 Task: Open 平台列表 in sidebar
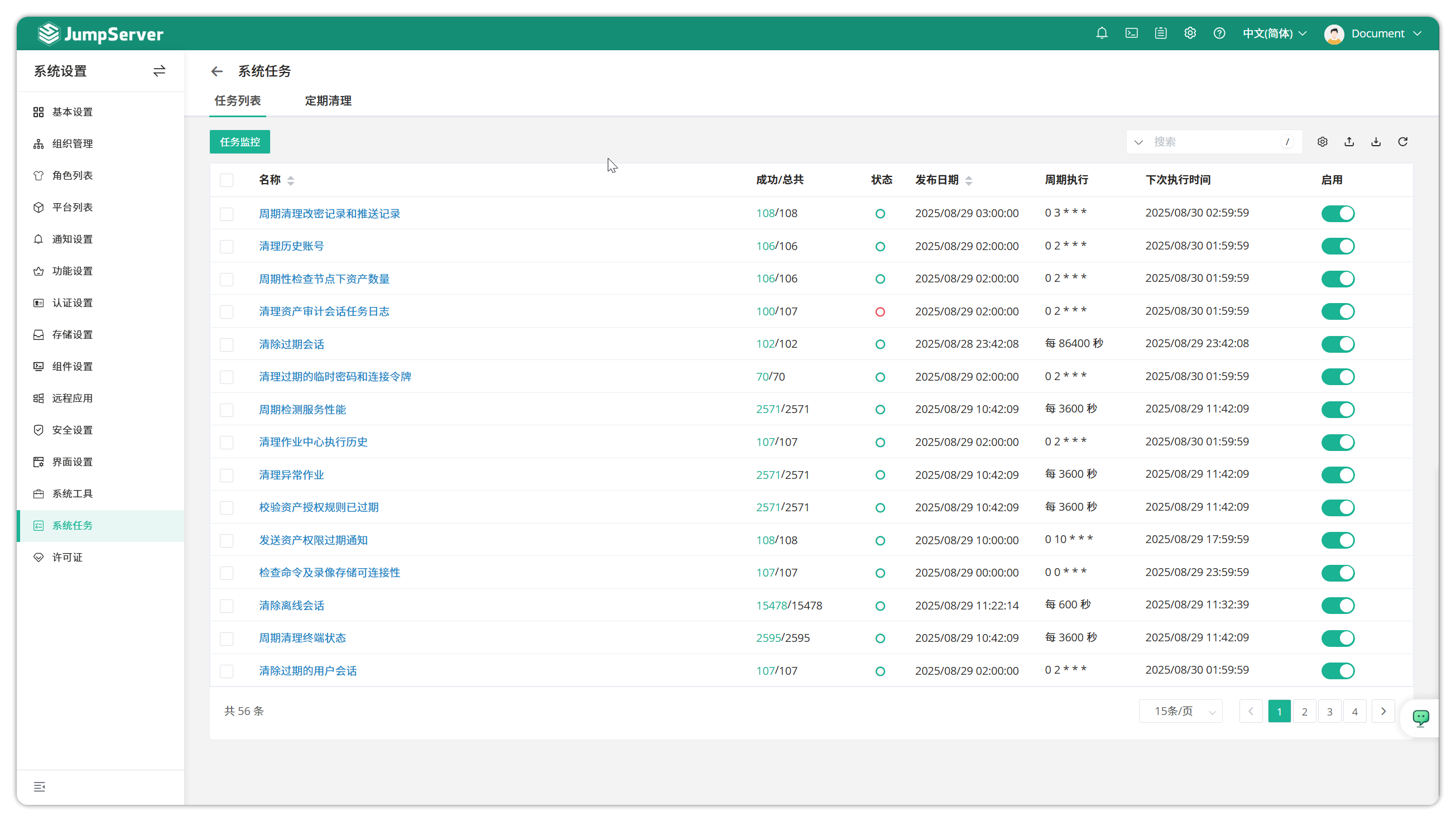pyautogui.click(x=100, y=208)
